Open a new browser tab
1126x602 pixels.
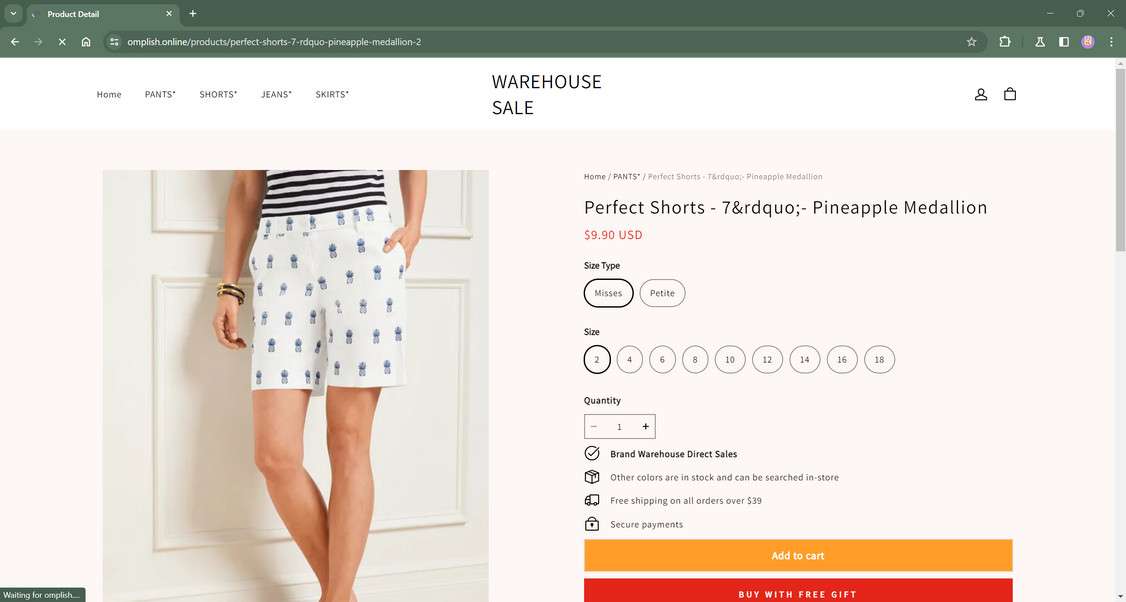click(x=193, y=14)
